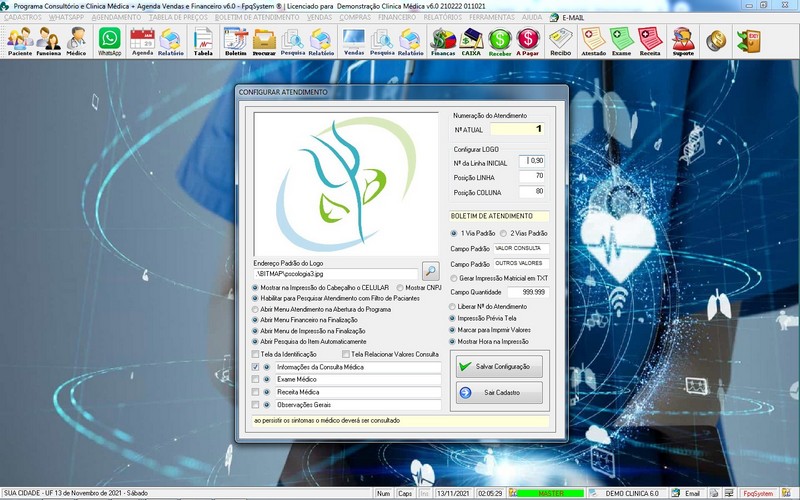
Task: Click Sair Cadastro button
Action: 499,392
